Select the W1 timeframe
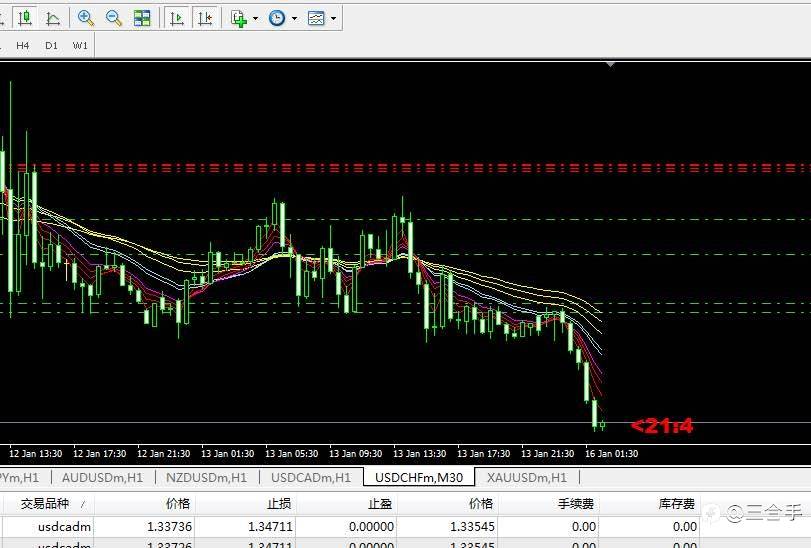Viewport: 811px width, 548px height. [x=80, y=45]
